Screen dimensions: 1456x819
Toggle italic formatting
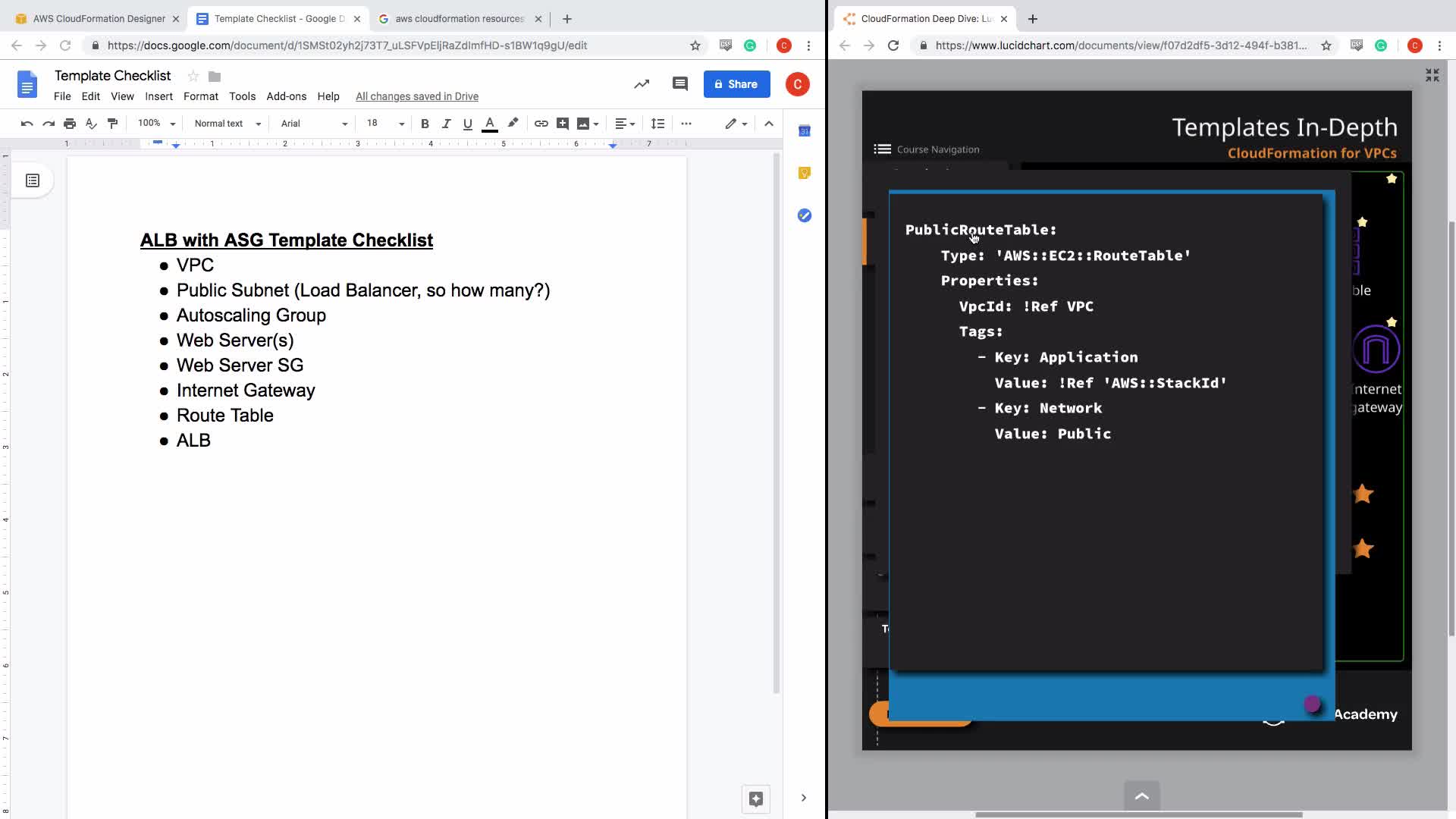tap(446, 124)
